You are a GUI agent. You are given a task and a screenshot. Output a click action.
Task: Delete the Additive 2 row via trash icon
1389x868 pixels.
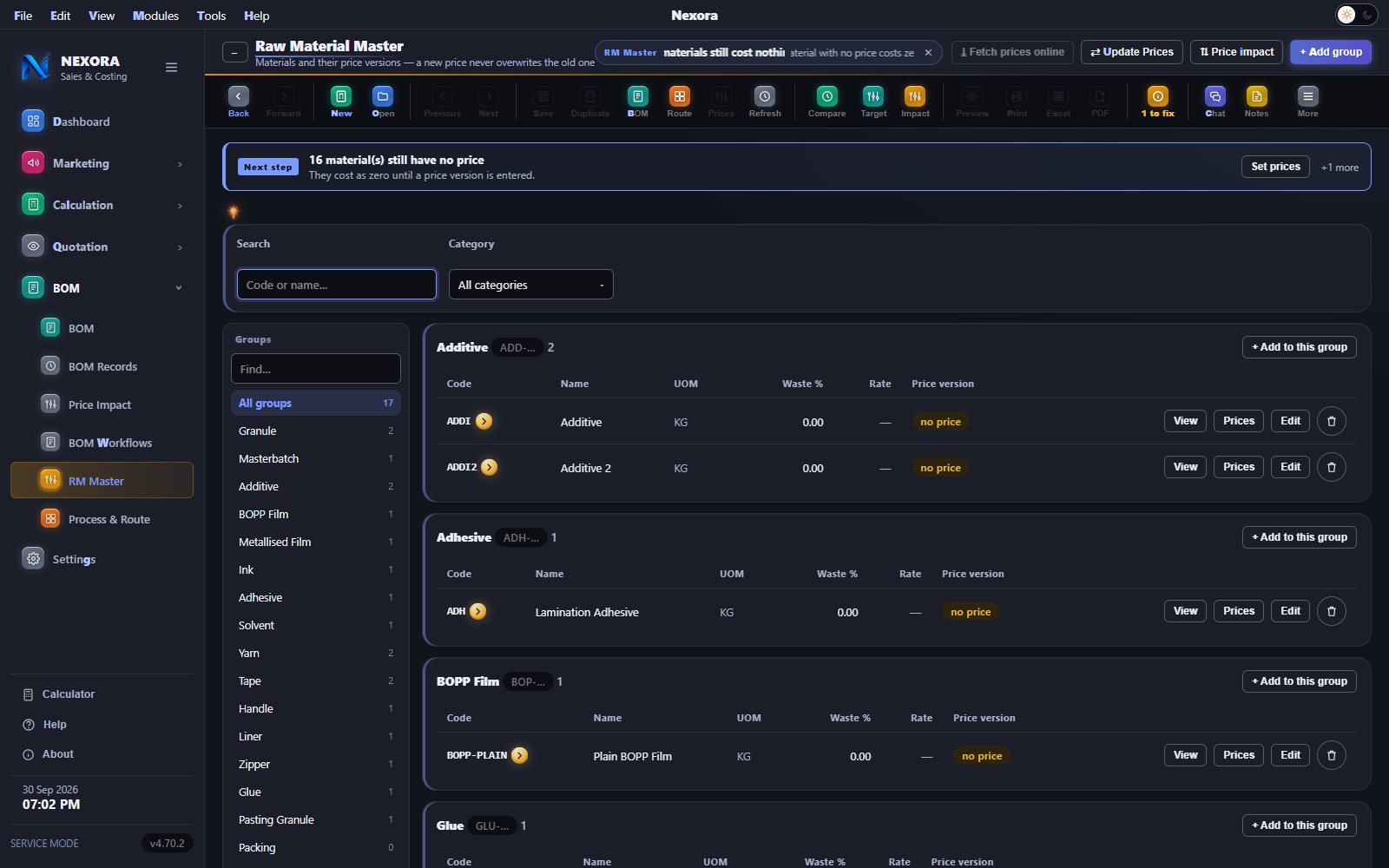[1332, 467]
